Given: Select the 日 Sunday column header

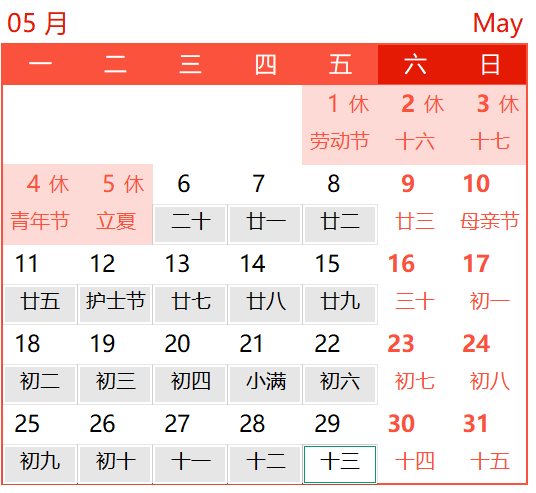Looking at the screenshot, I should pos(490,64).
